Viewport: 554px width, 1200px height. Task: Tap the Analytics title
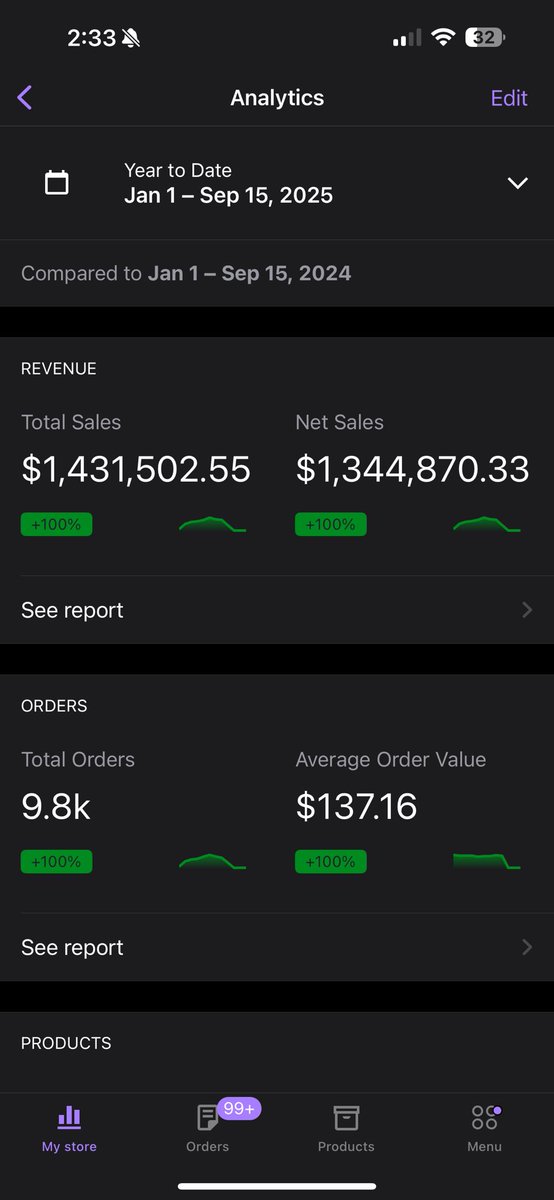click(277, 98)
